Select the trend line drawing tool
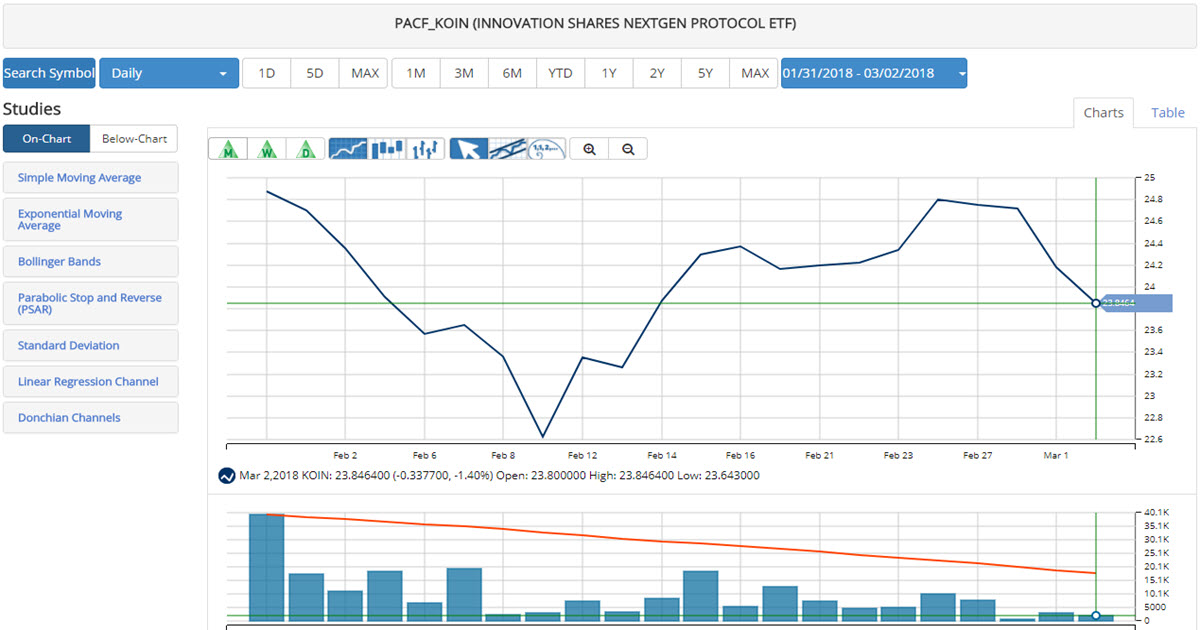The height and width of the screenshot is (630, 1200). tap(508, 149)
